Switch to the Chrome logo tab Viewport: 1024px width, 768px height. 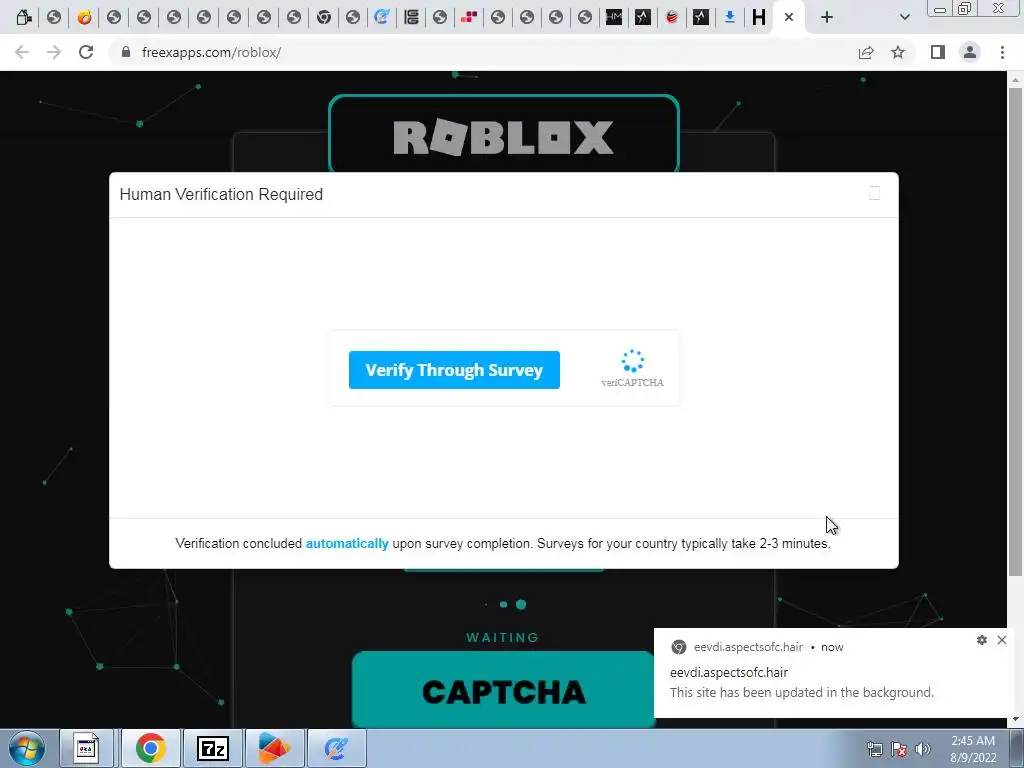click(x=323, y=17)
